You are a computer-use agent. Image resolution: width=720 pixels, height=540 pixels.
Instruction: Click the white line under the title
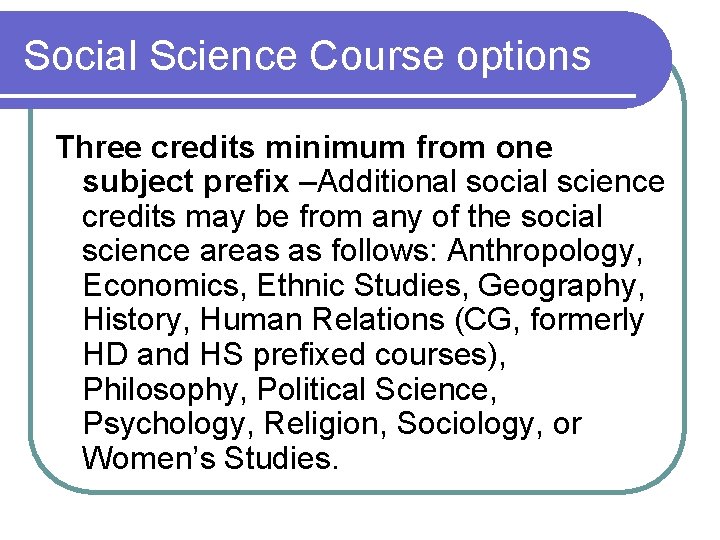coord(318,96)
